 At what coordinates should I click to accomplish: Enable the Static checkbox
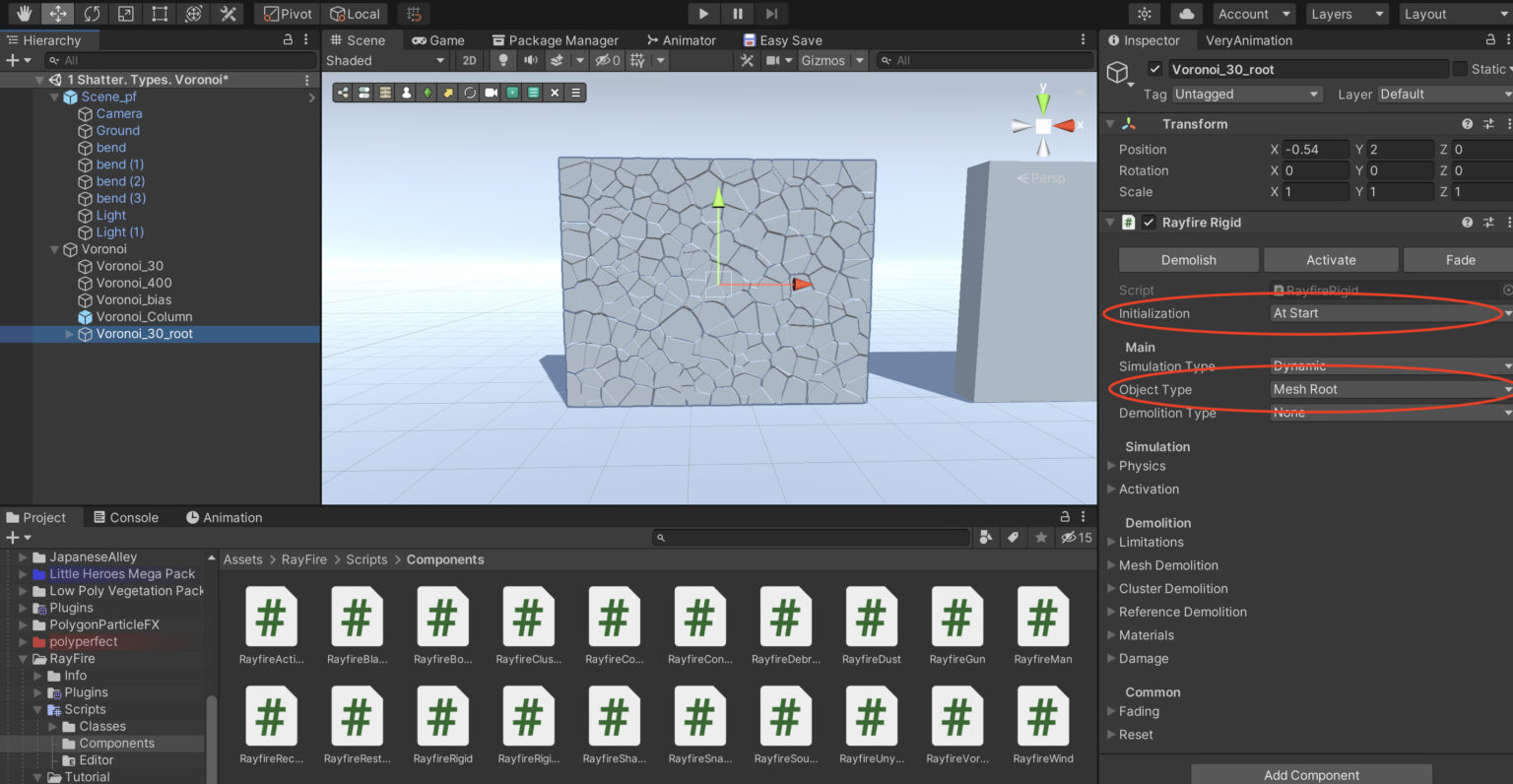1460,69
